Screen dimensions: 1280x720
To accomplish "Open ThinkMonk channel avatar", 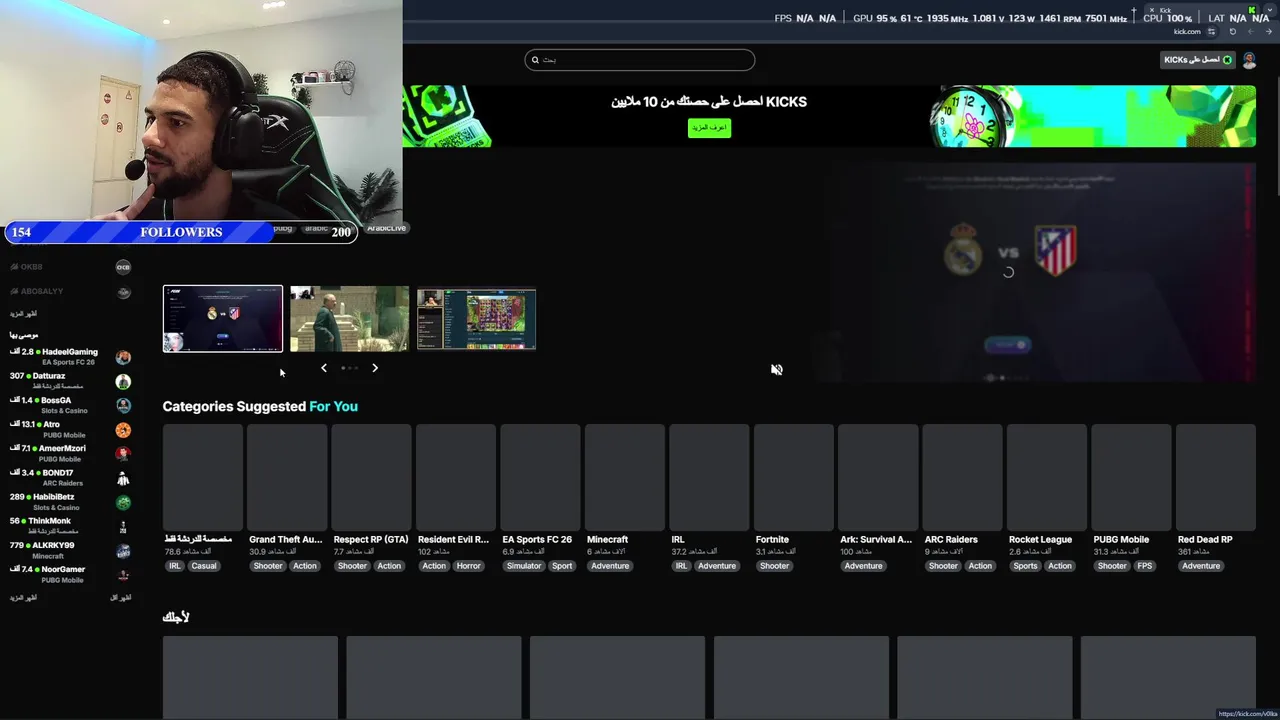I will coord(123,526).
